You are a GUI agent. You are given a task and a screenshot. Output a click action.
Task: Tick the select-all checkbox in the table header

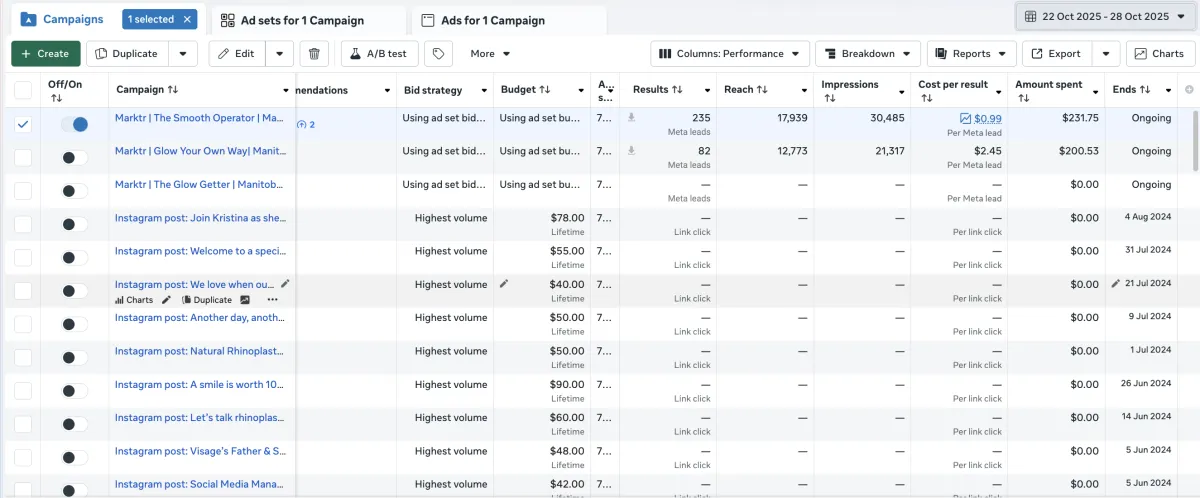(23, 91)
